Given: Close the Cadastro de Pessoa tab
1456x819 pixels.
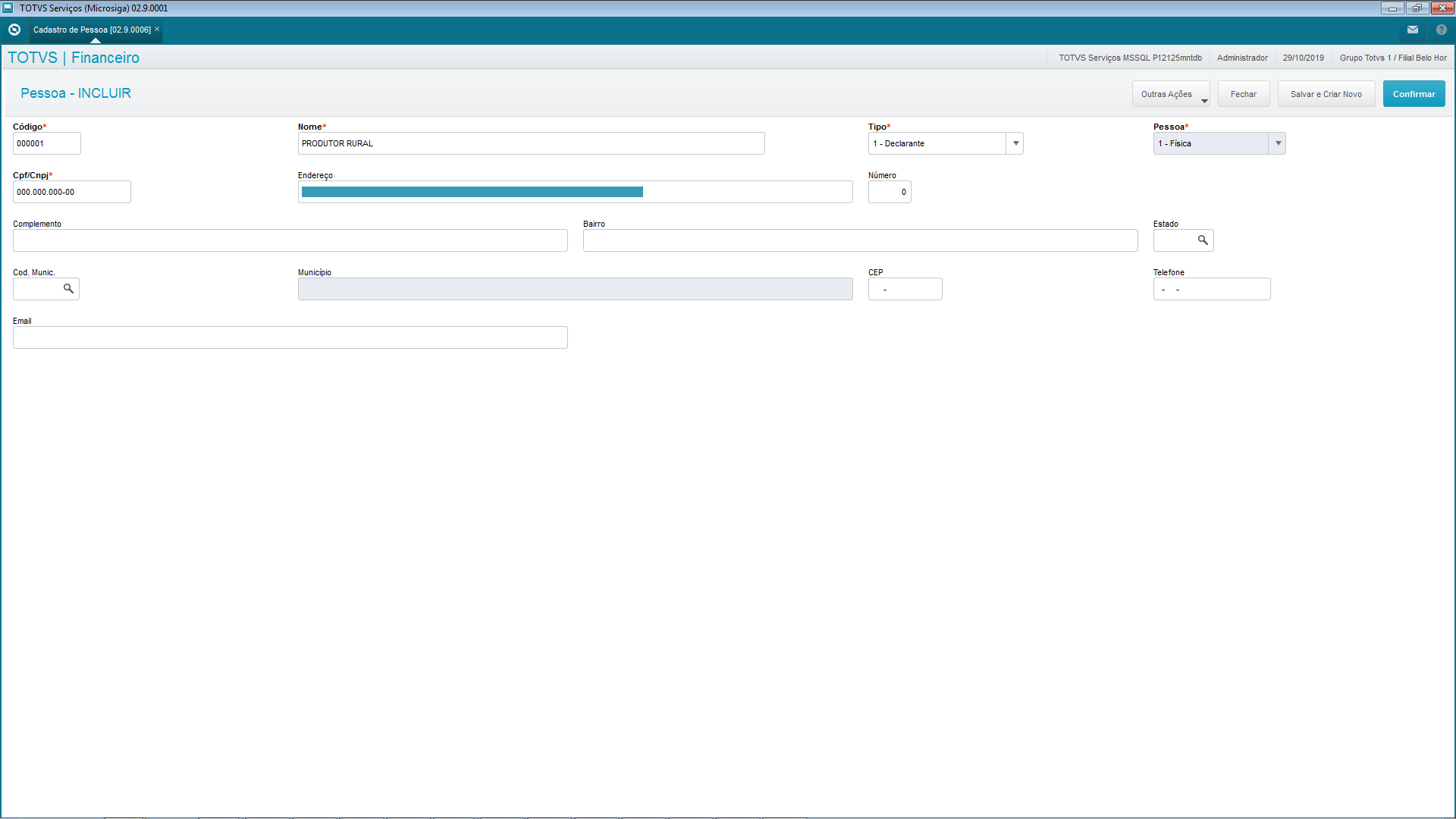Looking at the screenshot, I should (157, 30).
